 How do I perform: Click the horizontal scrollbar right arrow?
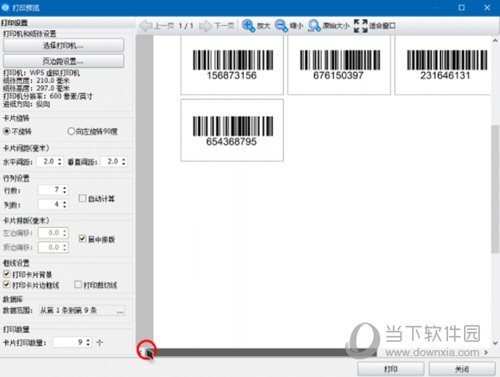tap(487, 352)
